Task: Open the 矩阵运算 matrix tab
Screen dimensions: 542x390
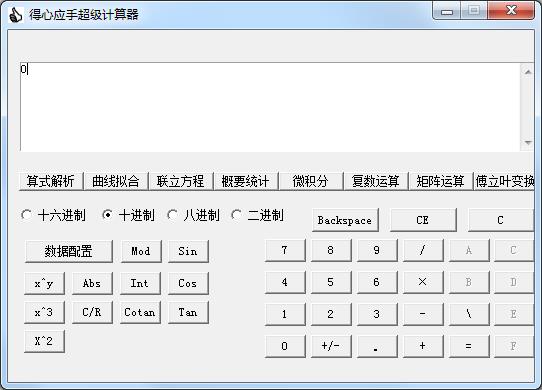Action: [x=440, y=181]
